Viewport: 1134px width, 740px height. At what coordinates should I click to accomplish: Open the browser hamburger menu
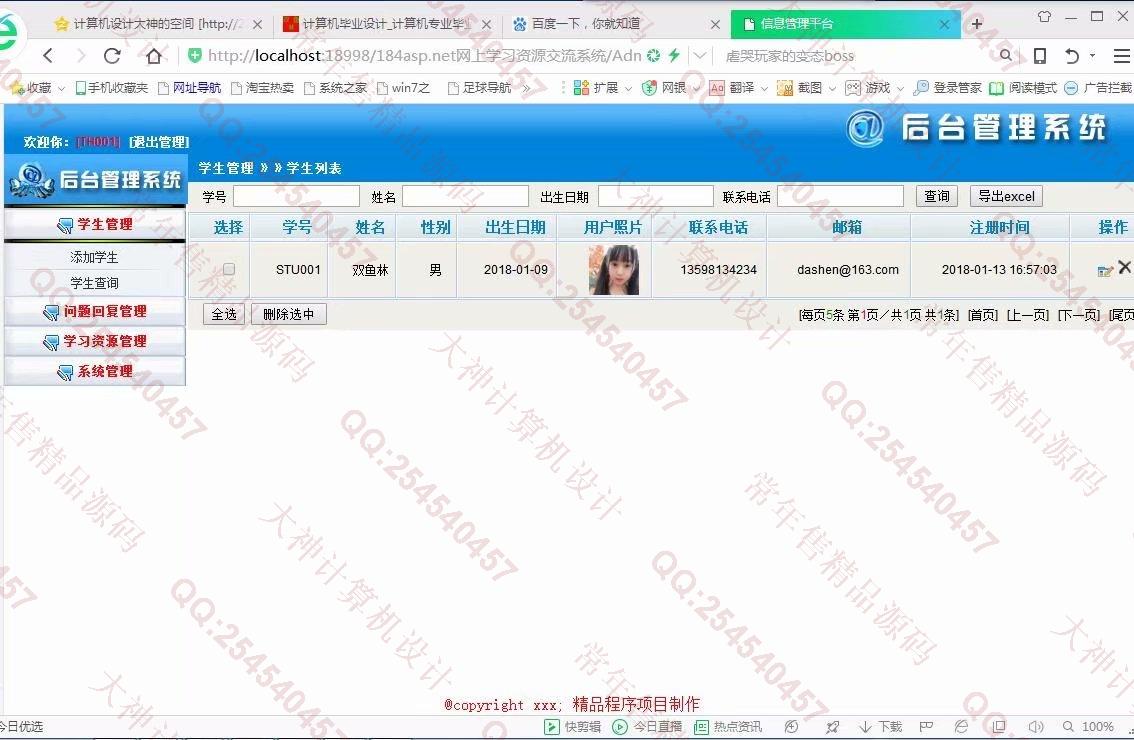(x=1122, y=56)
